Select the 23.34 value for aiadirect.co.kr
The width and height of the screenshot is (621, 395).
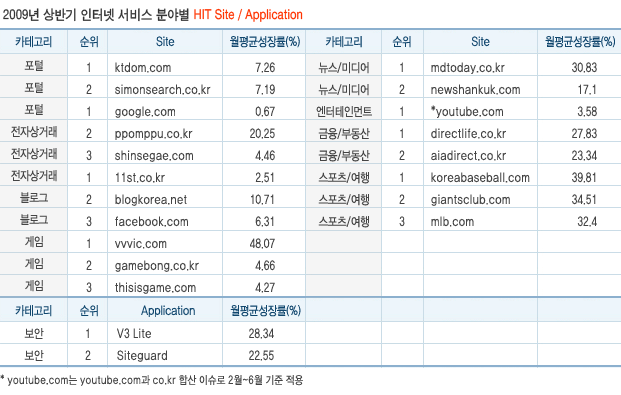click(x=584, y=156)
